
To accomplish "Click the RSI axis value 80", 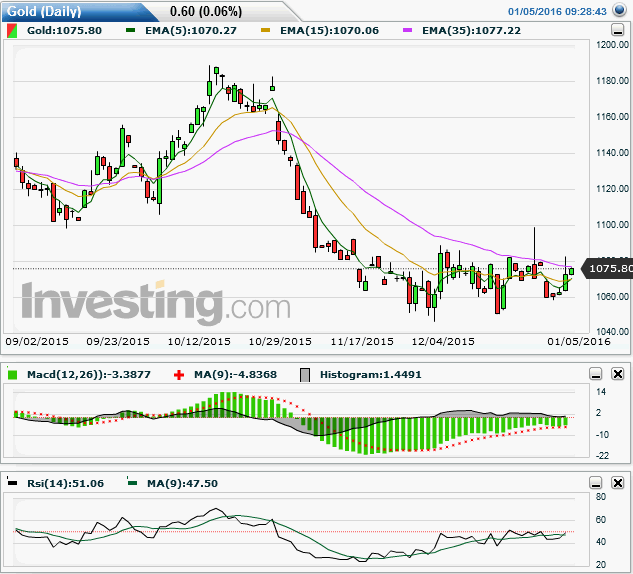I will click(x=601, y=496).
